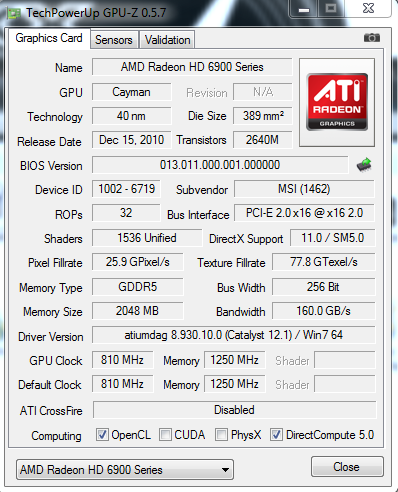Click the window X close button
This screenshot has height=492, width=398.
[x=368, y=9]
